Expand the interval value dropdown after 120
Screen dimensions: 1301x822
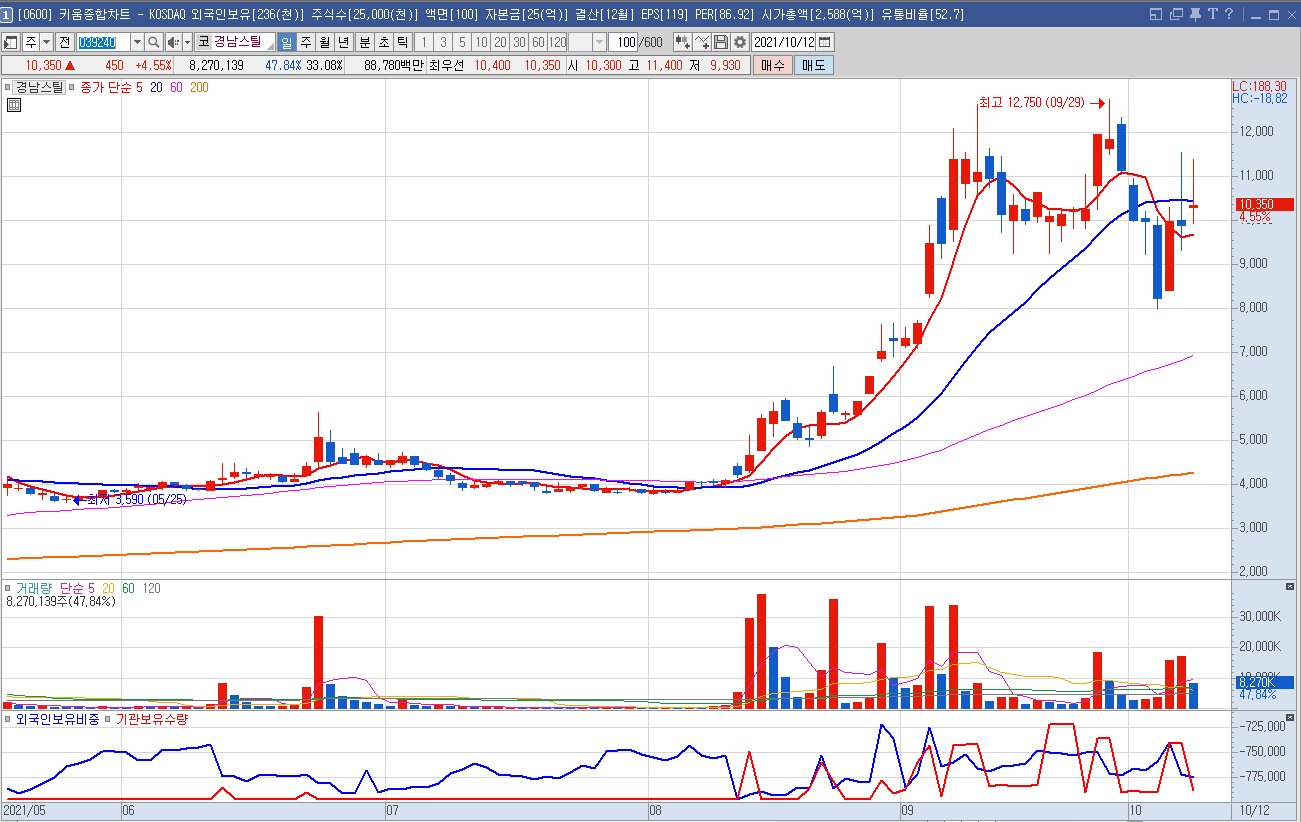point(599,42)
